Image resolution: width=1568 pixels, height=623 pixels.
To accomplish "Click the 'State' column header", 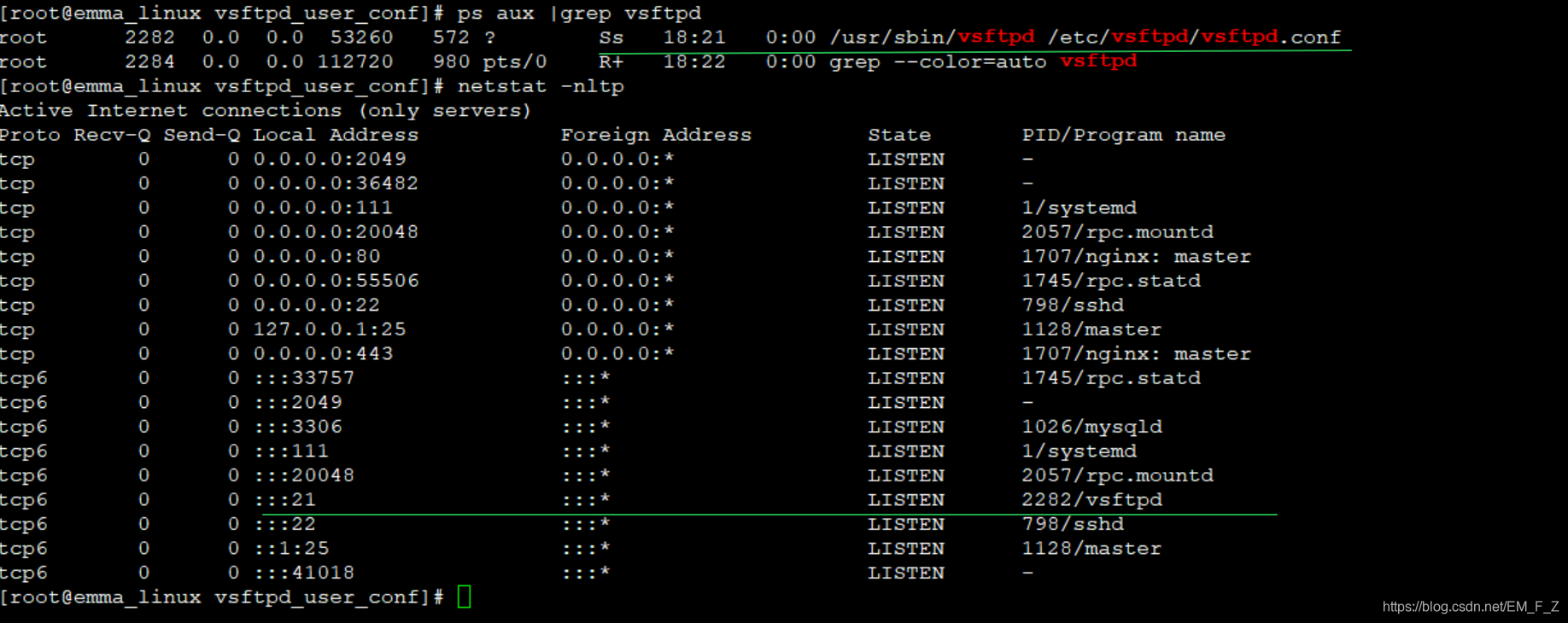I will (x=899, y=135).
